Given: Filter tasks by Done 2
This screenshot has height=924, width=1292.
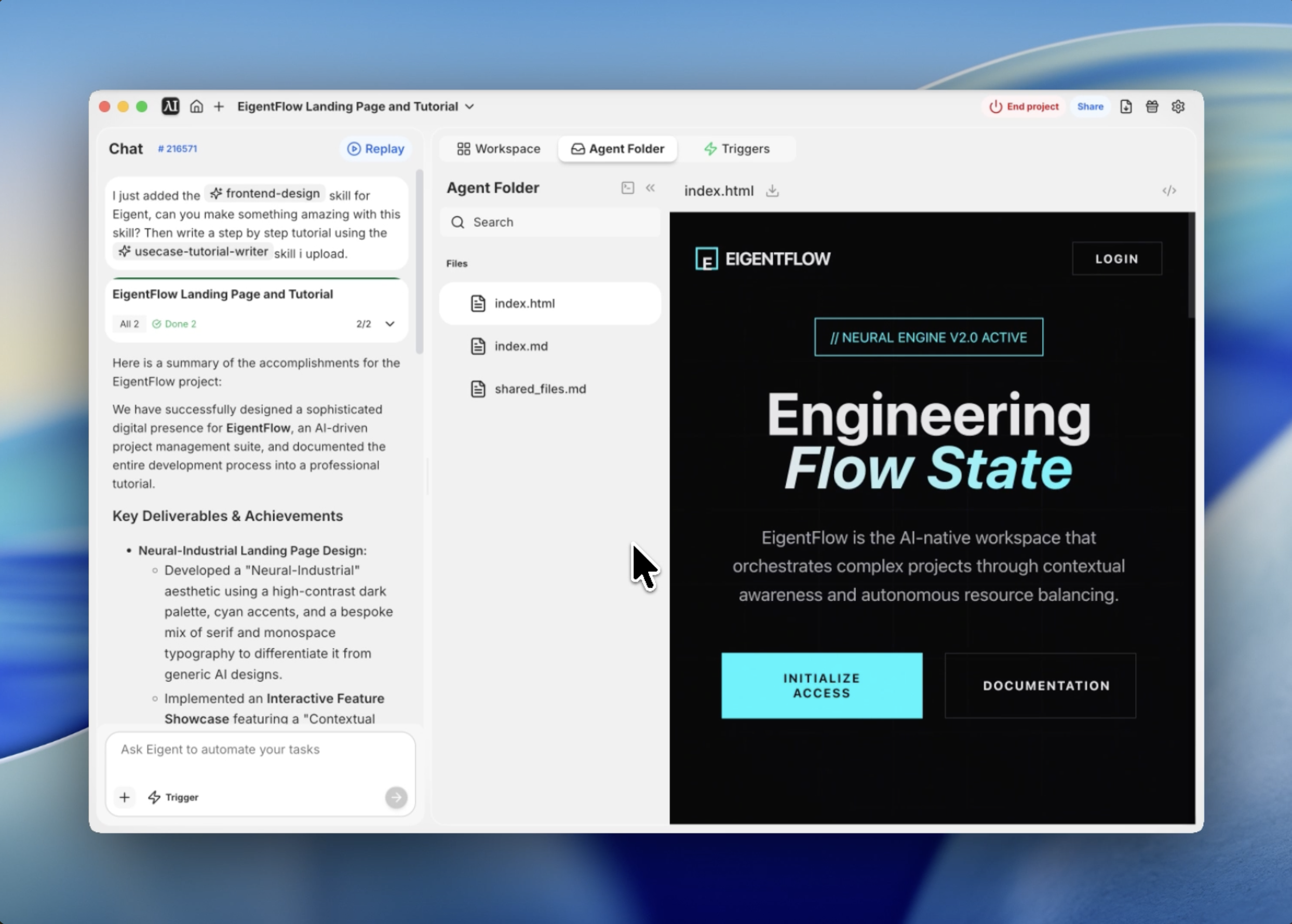Looking at the screenshot, I should click(x=174, y=324).
